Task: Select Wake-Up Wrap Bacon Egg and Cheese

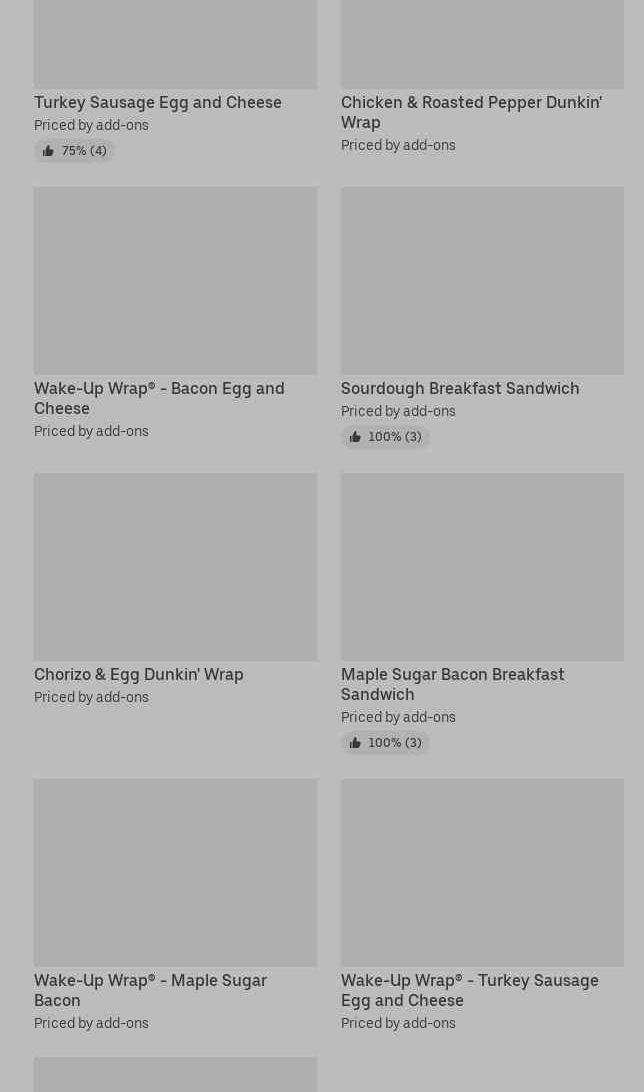Action: pos(159,398)
